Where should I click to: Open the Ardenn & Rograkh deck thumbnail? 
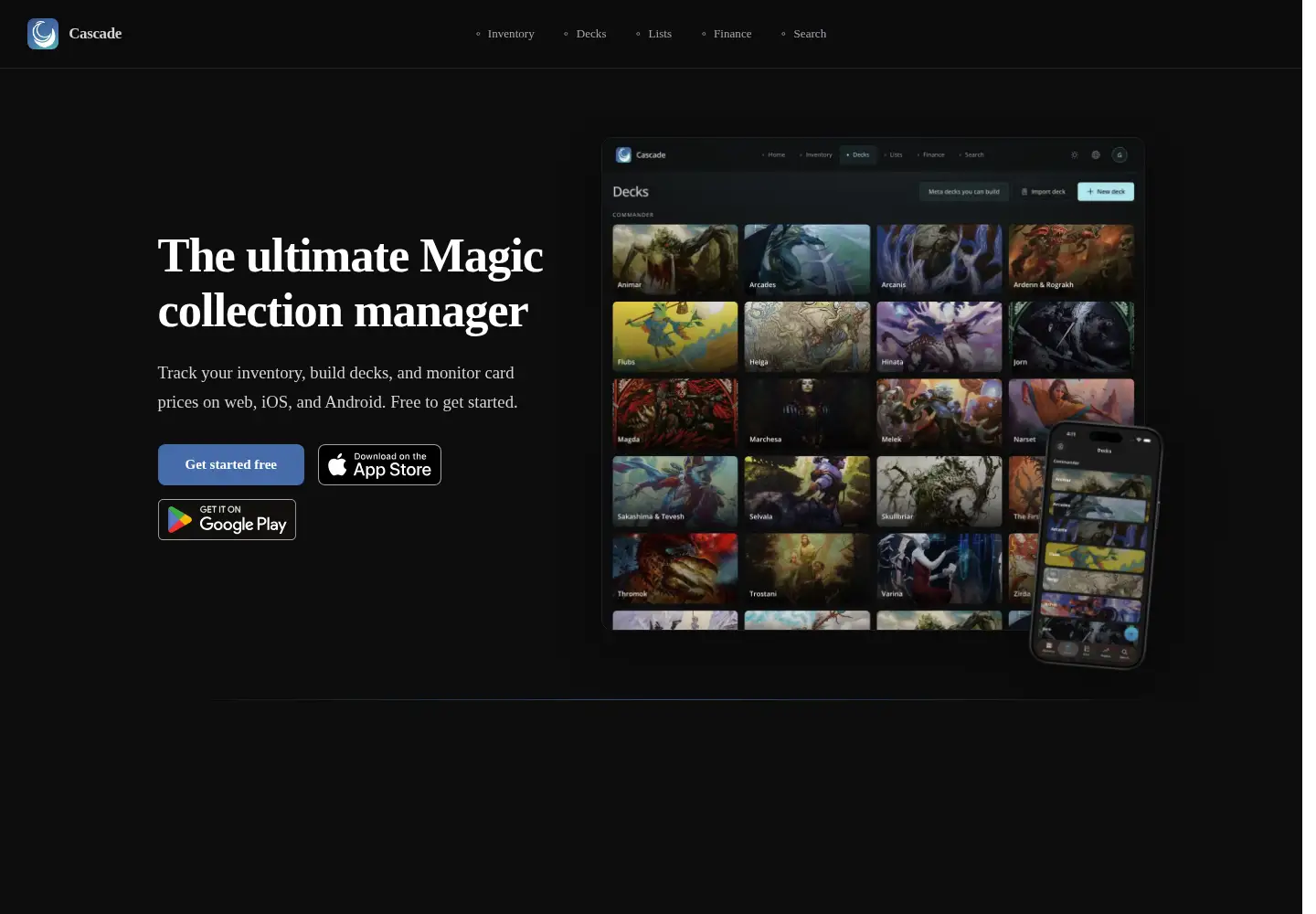(1071, 260)
